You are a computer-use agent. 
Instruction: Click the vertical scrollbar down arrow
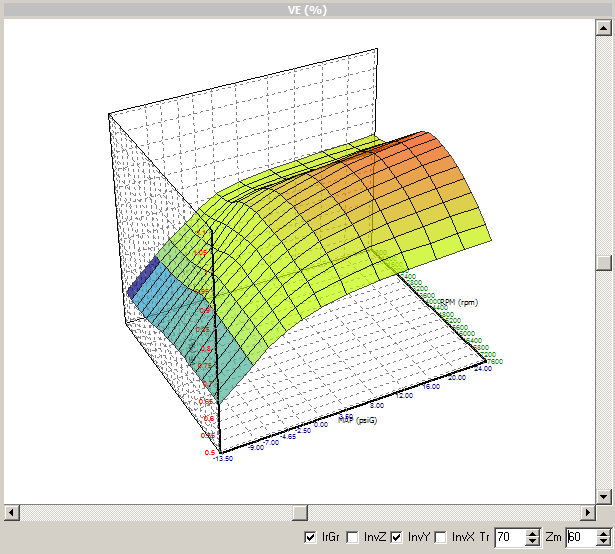coord(604,496)
